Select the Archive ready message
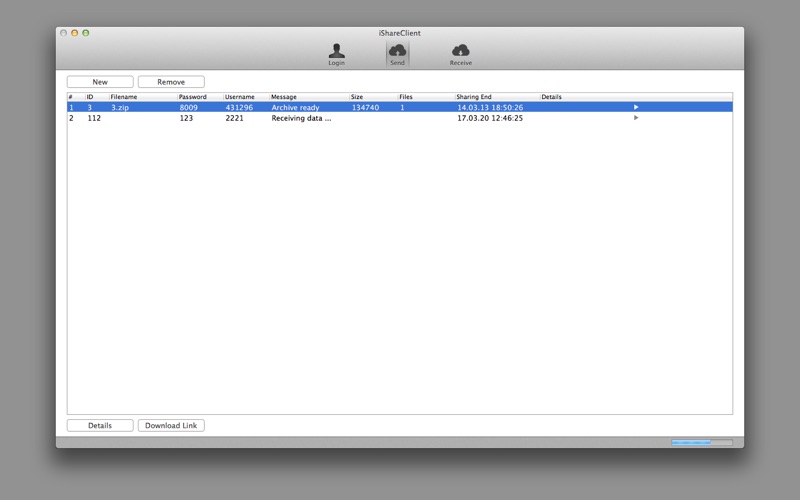The image size is (800, 500). [295, 108]
